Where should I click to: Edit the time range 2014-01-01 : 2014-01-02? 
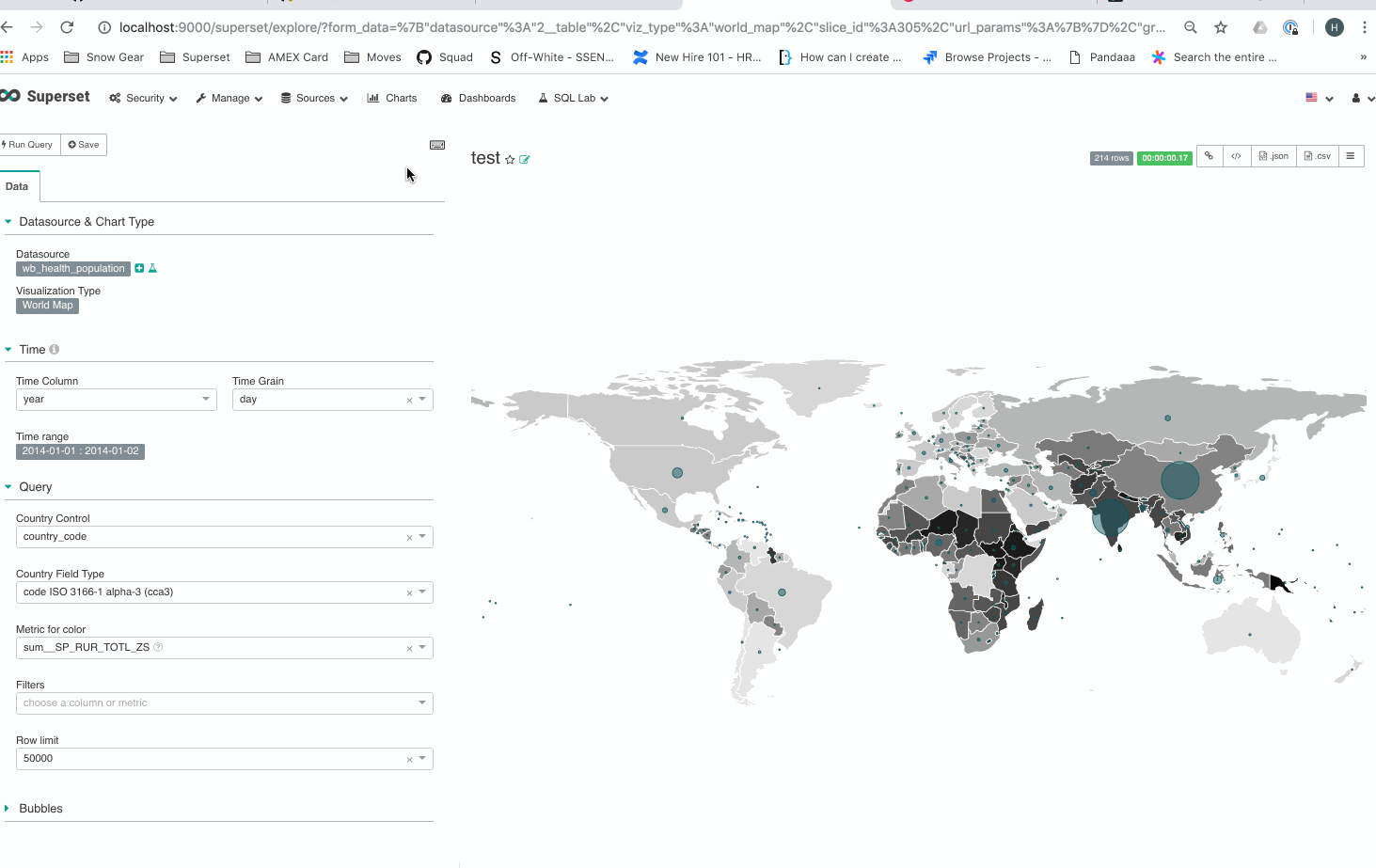[x=80, y=451]
